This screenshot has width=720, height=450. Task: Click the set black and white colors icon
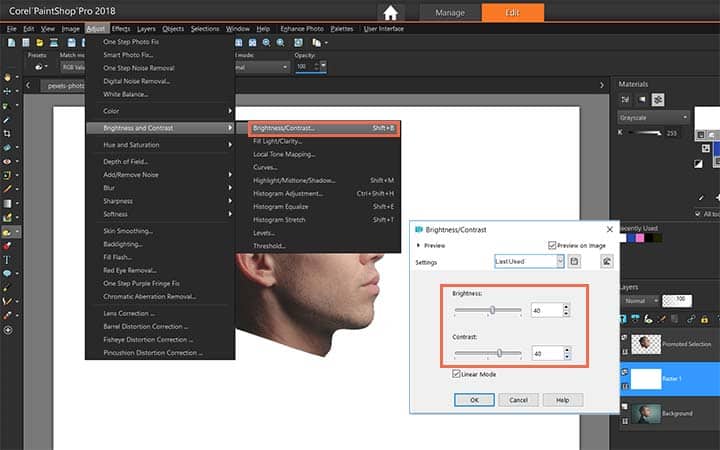[x=698, y=164]
